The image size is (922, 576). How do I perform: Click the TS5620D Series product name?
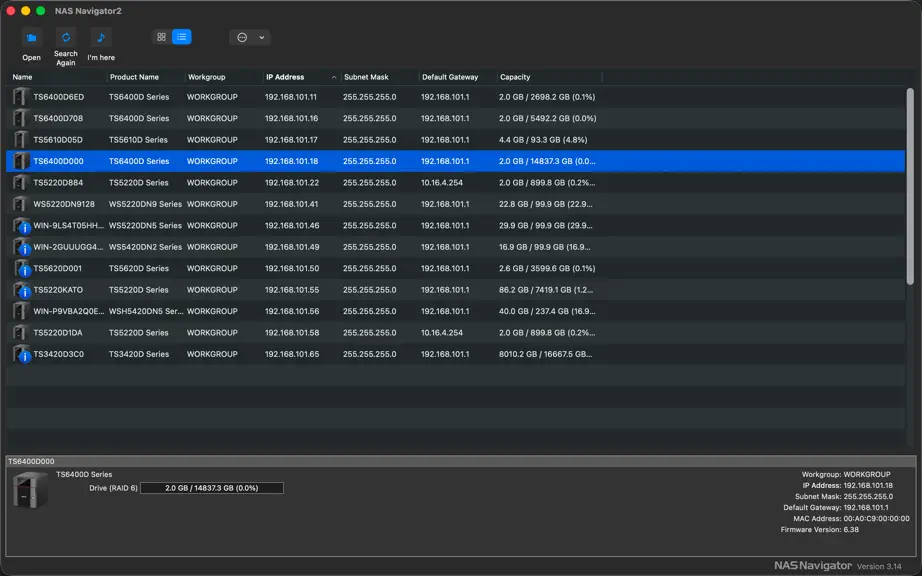click(139, 269)
